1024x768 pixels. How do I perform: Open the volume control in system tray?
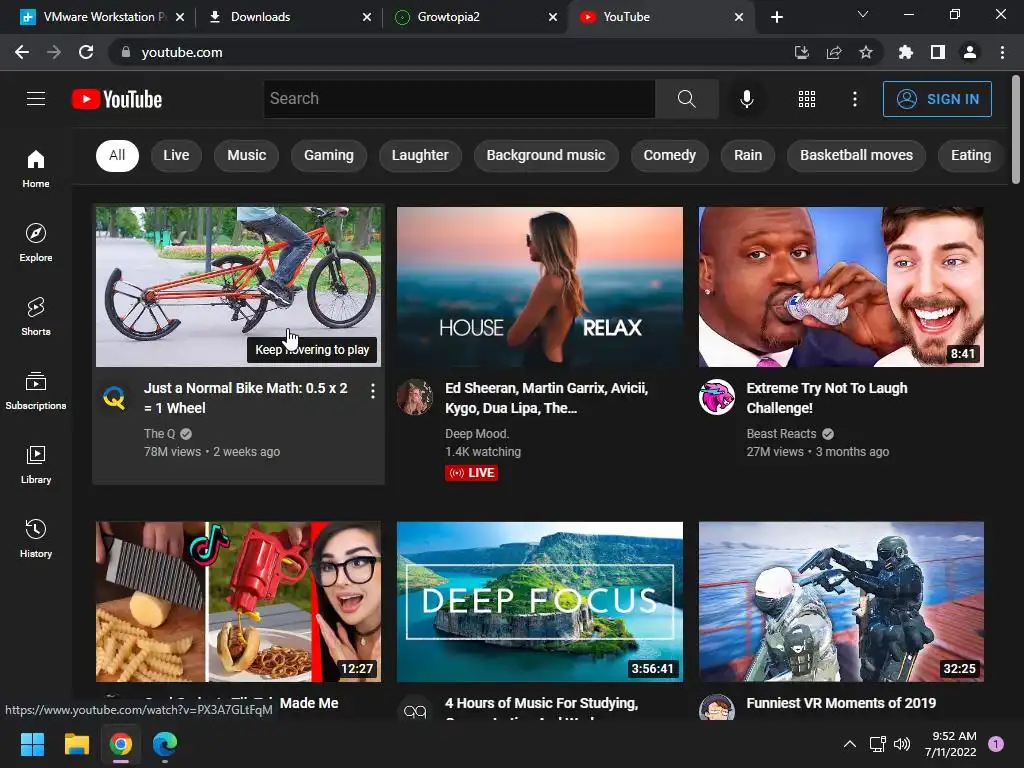[x=902, y=744]
